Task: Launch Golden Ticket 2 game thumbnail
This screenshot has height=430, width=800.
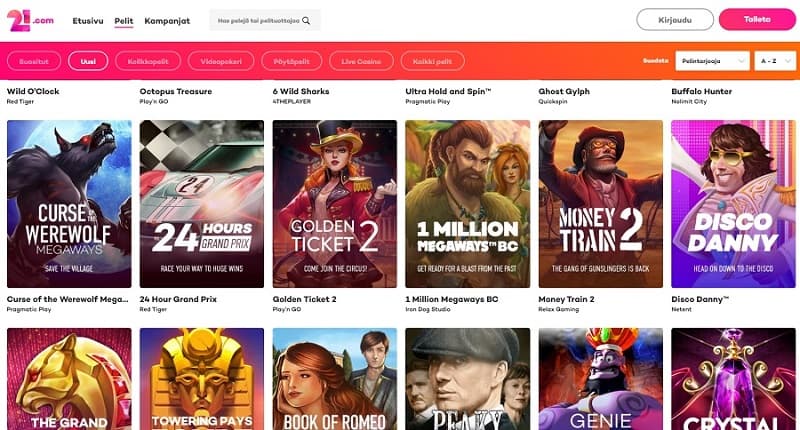Action: [x=335, y=204]
